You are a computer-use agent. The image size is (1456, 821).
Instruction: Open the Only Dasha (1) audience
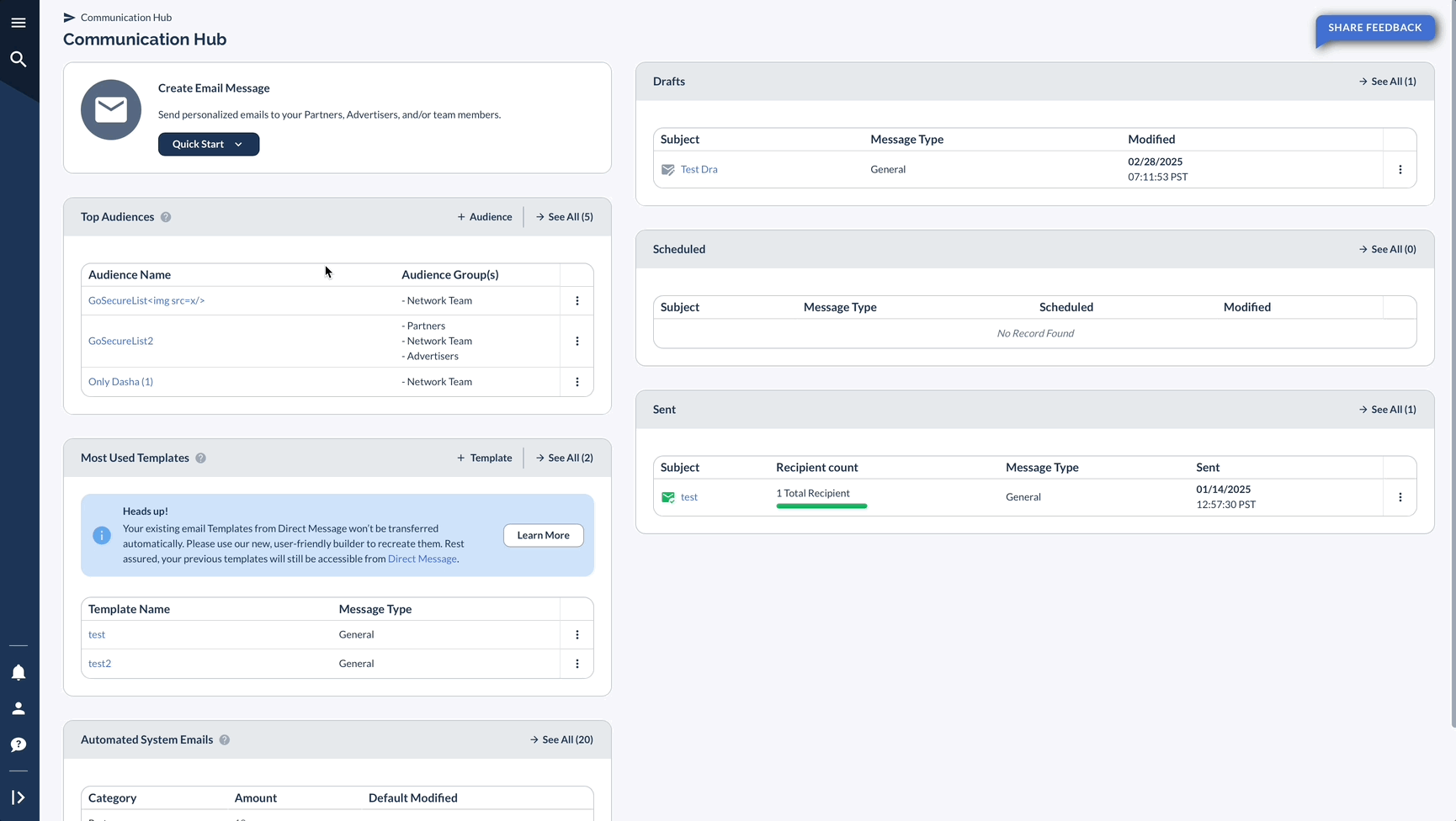120,382
